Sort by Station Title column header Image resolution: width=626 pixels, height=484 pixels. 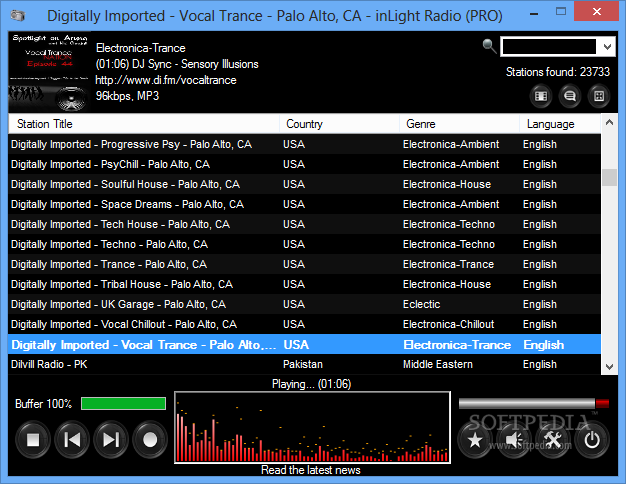point(144,124)
